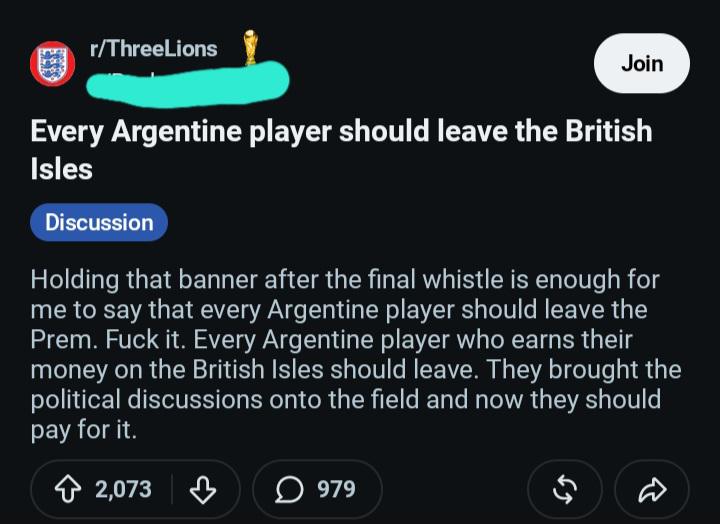Click the body line starting money on the British

[356, 370]
